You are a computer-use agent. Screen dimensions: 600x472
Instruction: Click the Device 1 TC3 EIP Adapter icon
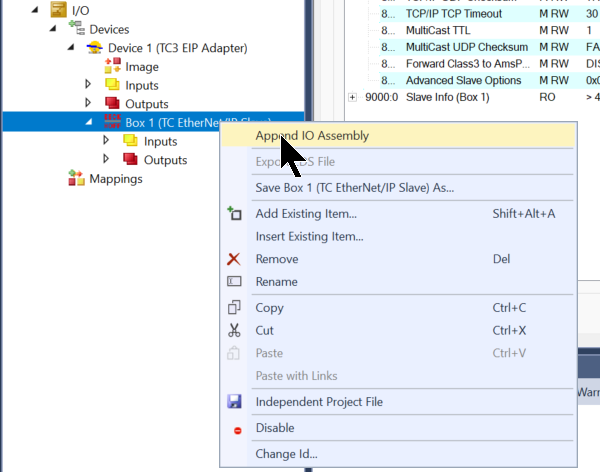tap(94, 48)
